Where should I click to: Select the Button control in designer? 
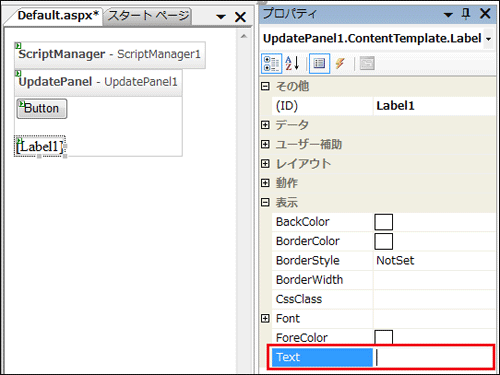(42, 108)
